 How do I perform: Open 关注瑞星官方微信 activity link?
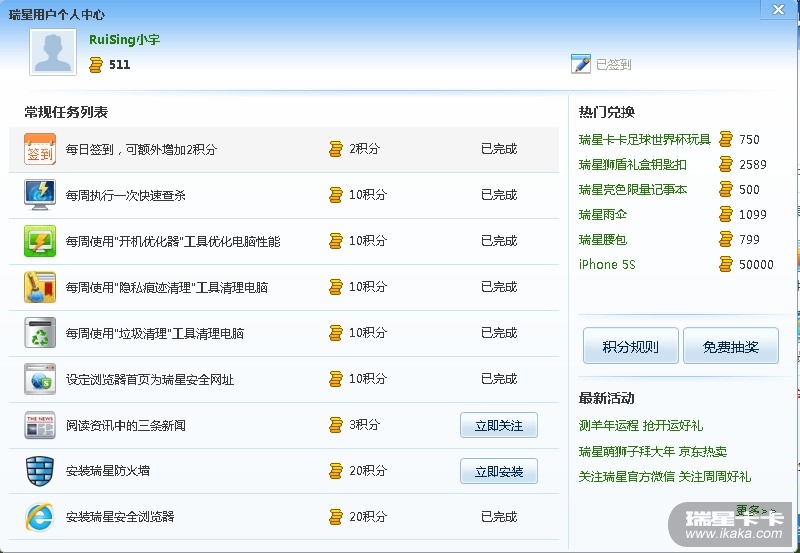[x=665, y=476]
